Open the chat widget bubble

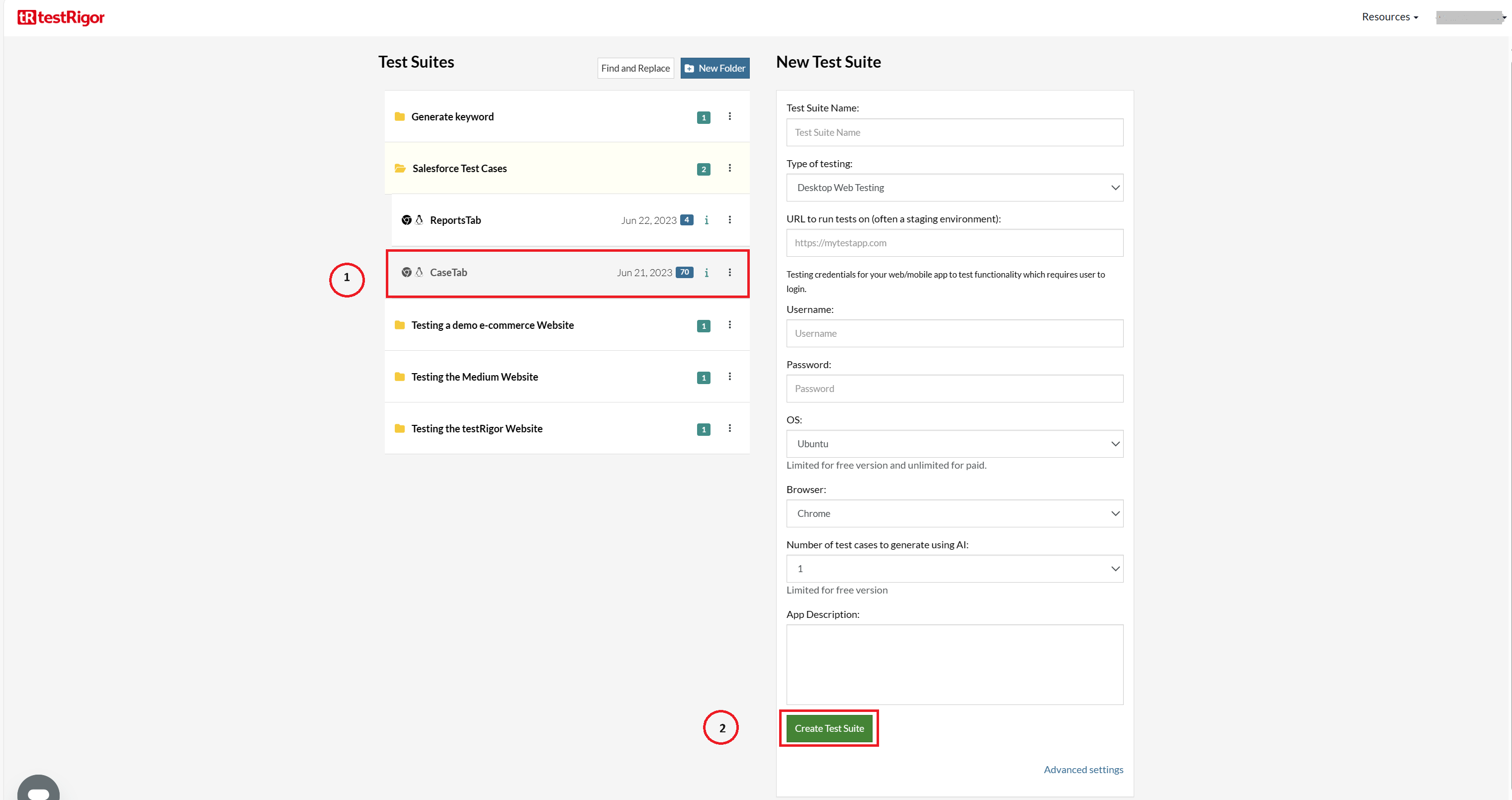pyautogui.click(x=38, y=789)
